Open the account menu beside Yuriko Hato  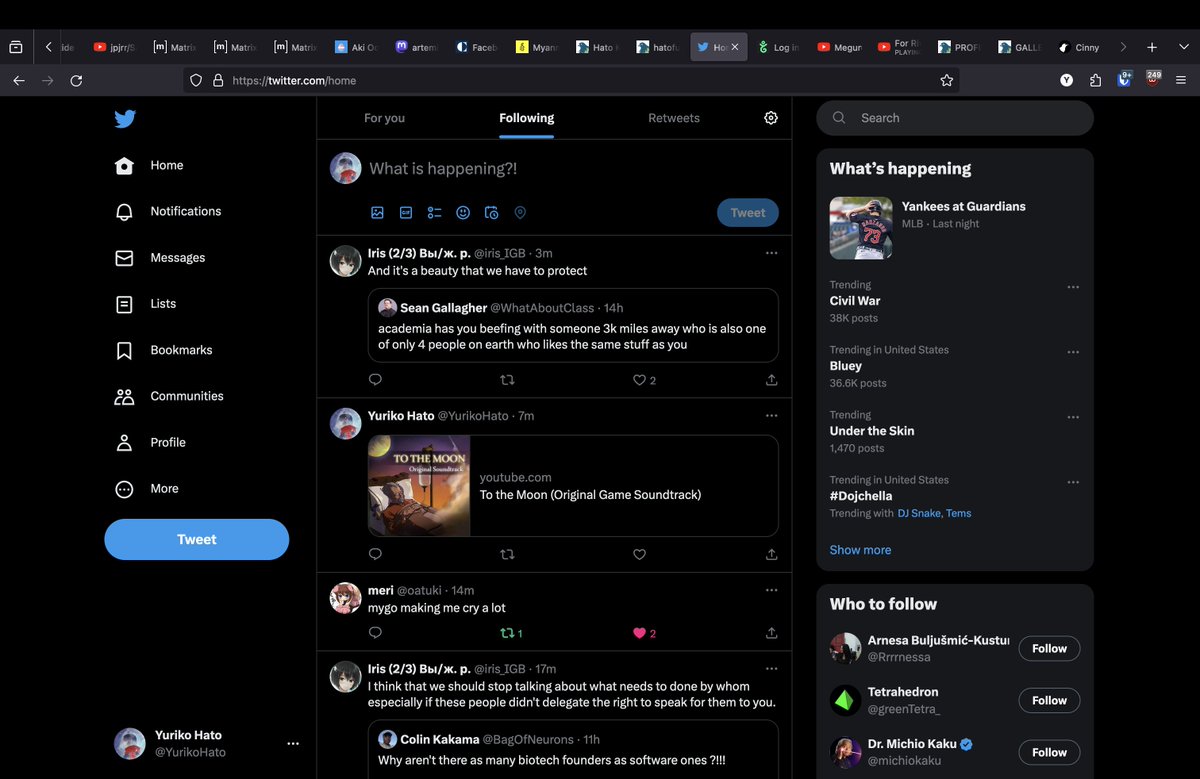pyautogui.click(x=293, y=744)
